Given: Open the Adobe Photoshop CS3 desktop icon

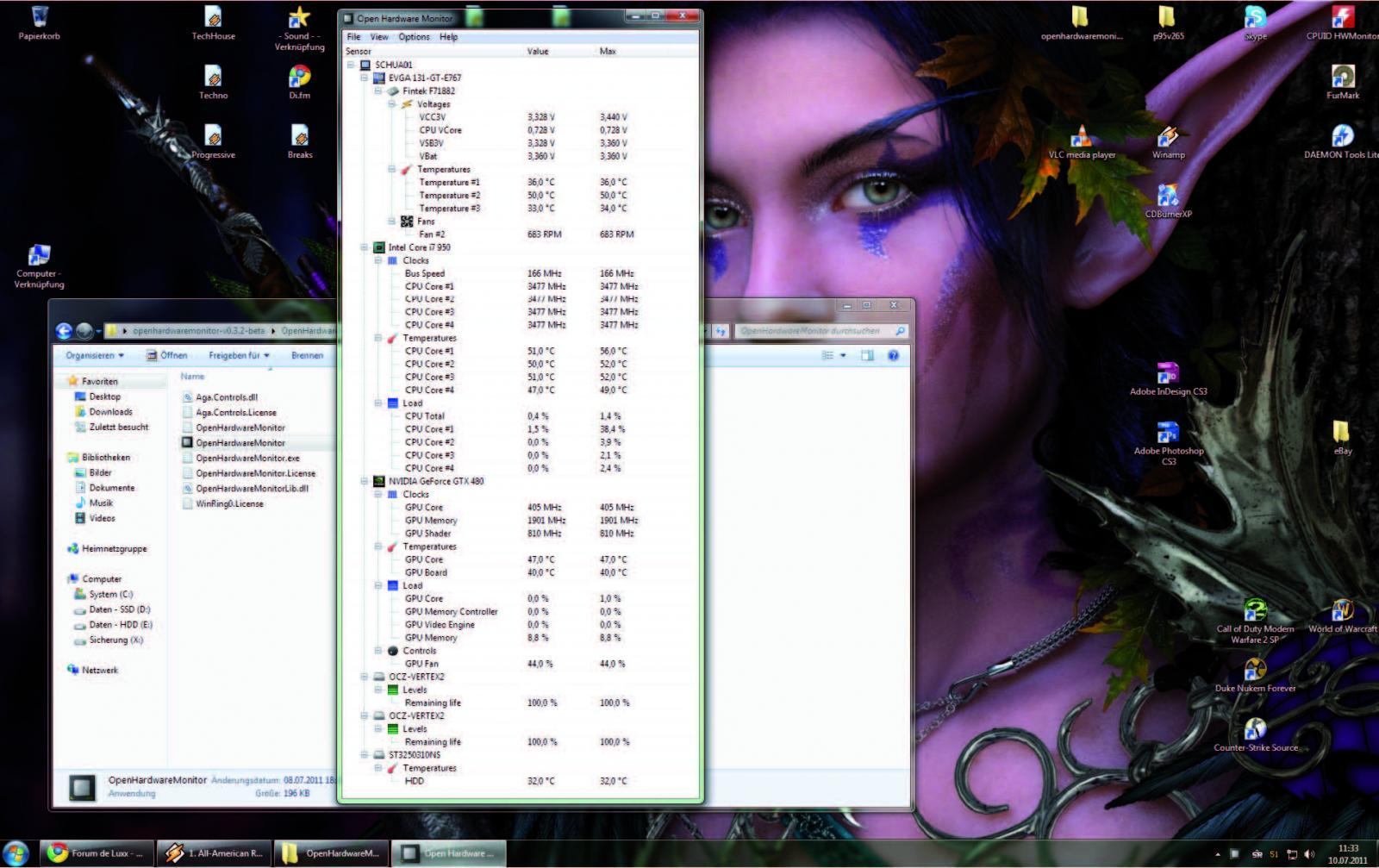Looking at the screenshot, I should pos(1168,443).
